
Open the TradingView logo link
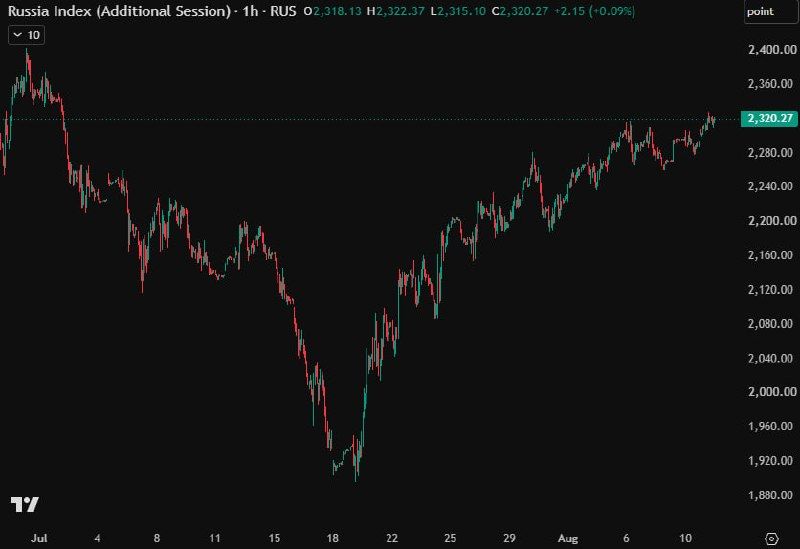pos(24,504)
